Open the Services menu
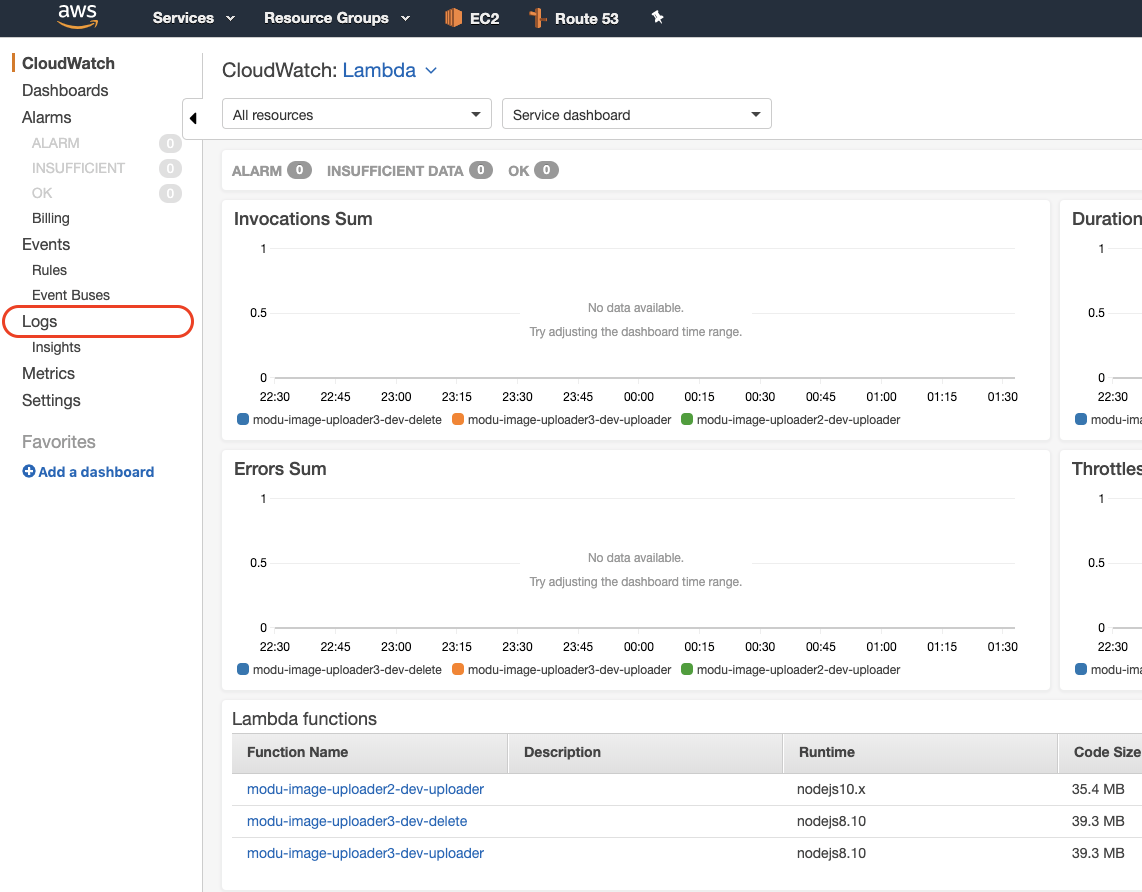The width and height of the screenshot is (1142, 892). click(193, 17)
